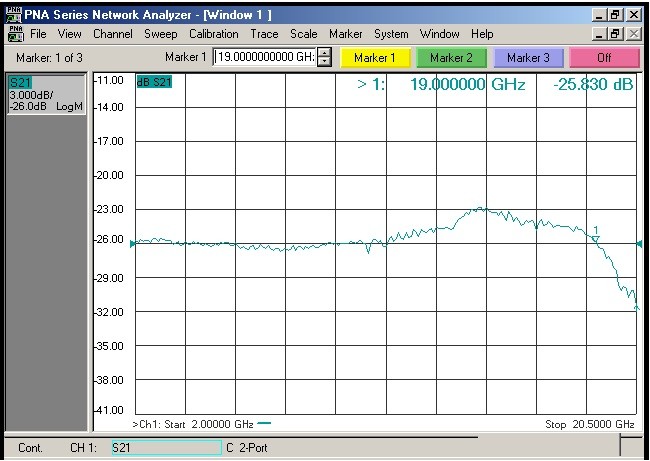Click the marker value -25.830 dB

(593, 85)
